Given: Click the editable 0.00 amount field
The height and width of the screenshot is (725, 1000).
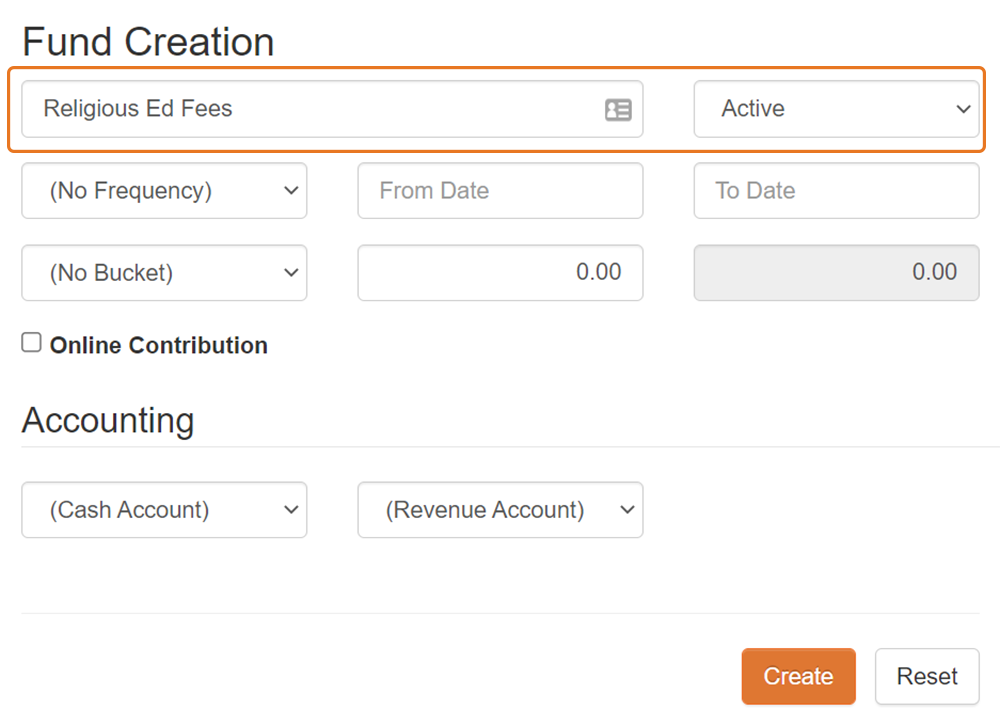Looking at the screenshot, I should [x=500, y=273].
